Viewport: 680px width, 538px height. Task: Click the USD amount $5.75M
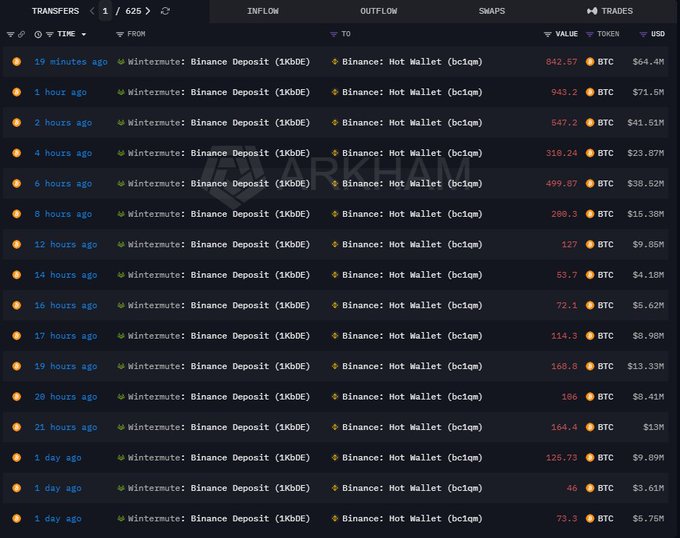(648, 518)
